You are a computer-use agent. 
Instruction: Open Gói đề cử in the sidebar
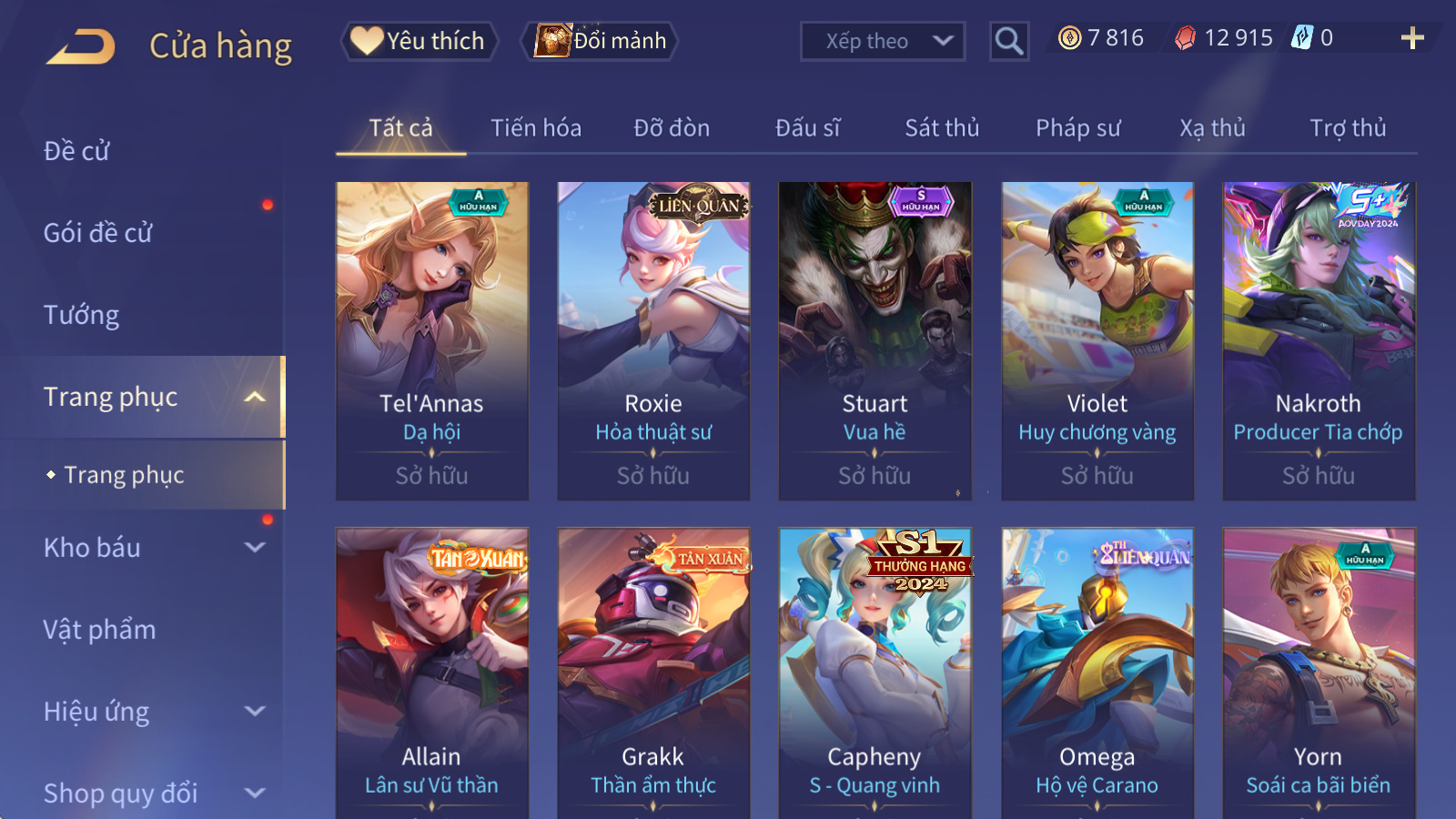coord(98,233)
